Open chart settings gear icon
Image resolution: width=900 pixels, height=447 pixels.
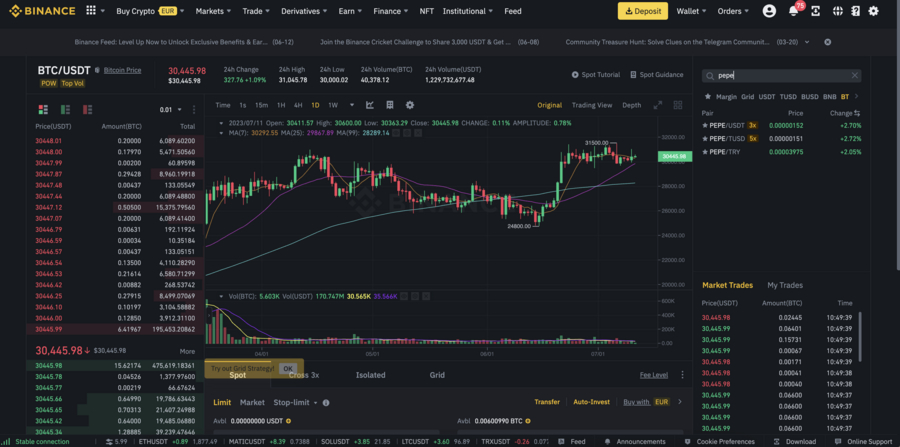410,105
